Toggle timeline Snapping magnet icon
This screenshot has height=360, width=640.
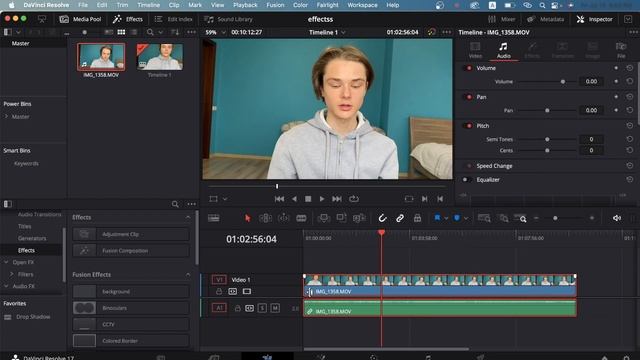click(382, 218)
